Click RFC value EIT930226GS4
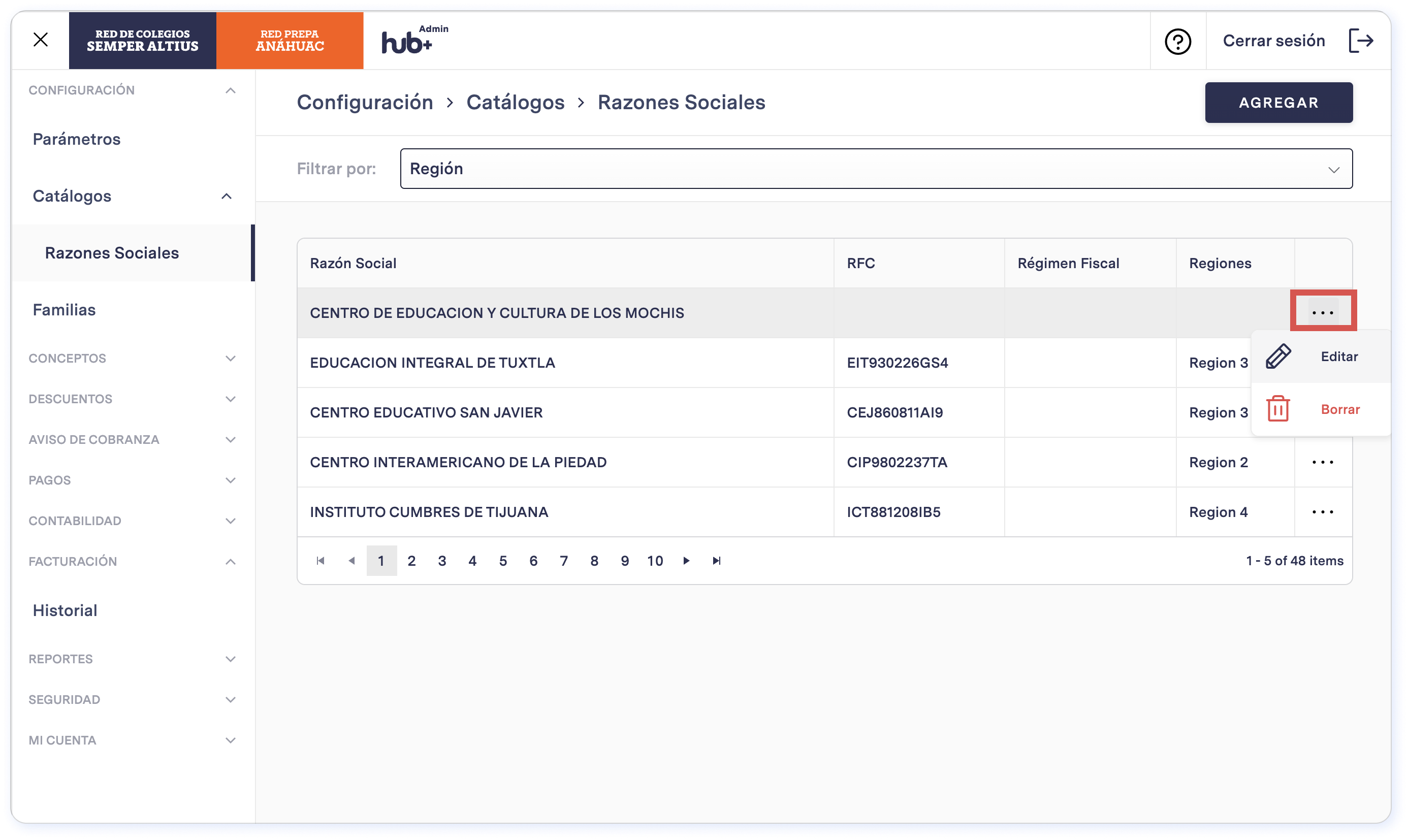This screenshot has width=1408, height=840. [897, 363]
